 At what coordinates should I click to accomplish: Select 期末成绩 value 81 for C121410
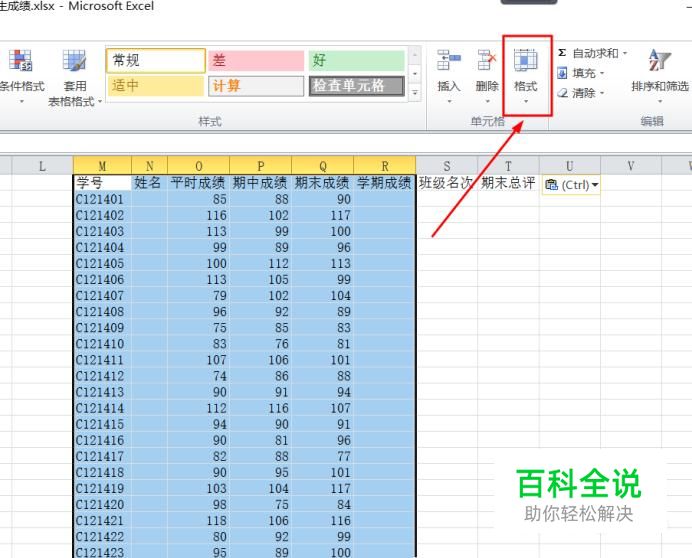tap(323, 344)
